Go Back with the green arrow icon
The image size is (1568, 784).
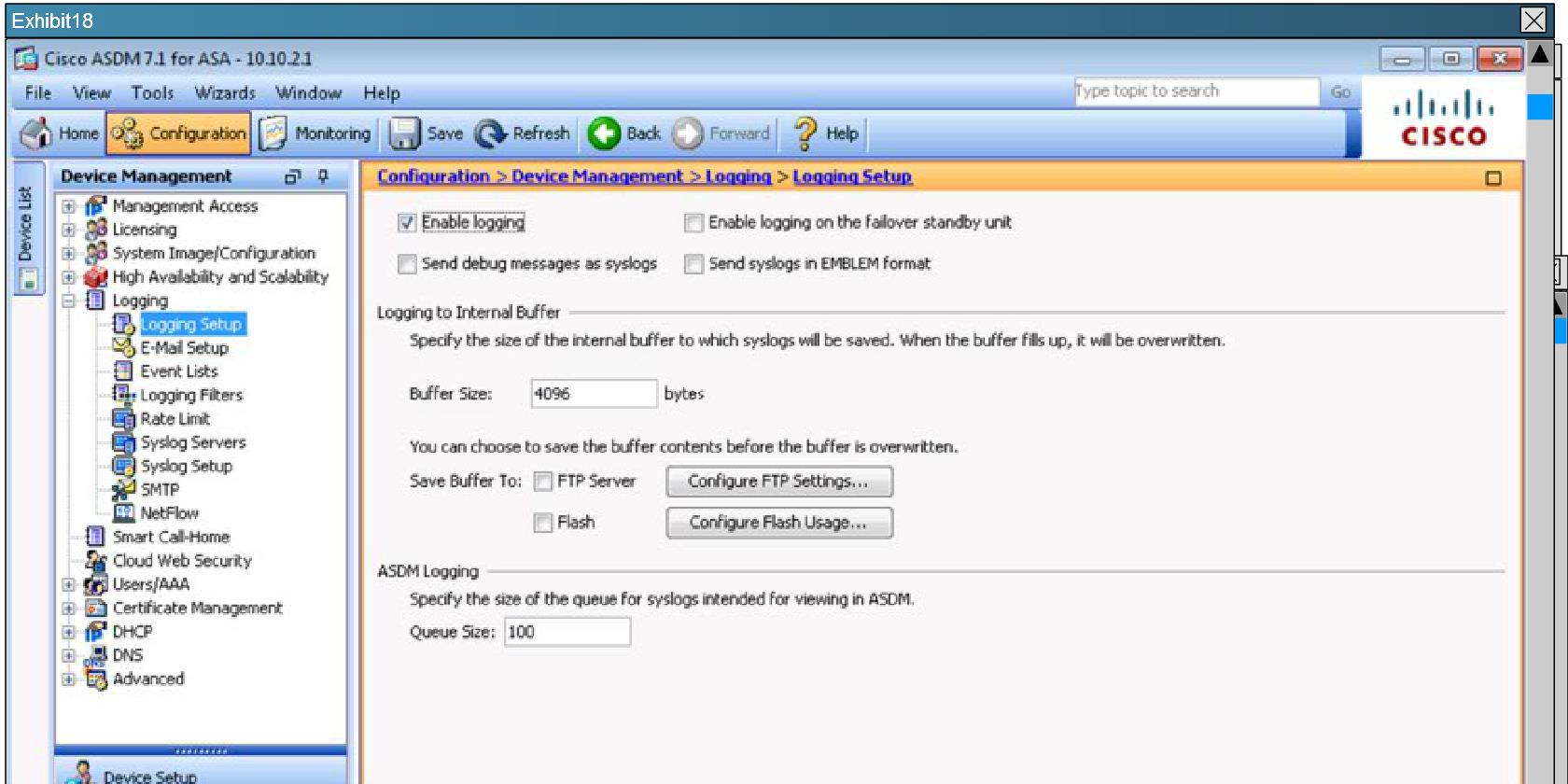coord(604,133)
